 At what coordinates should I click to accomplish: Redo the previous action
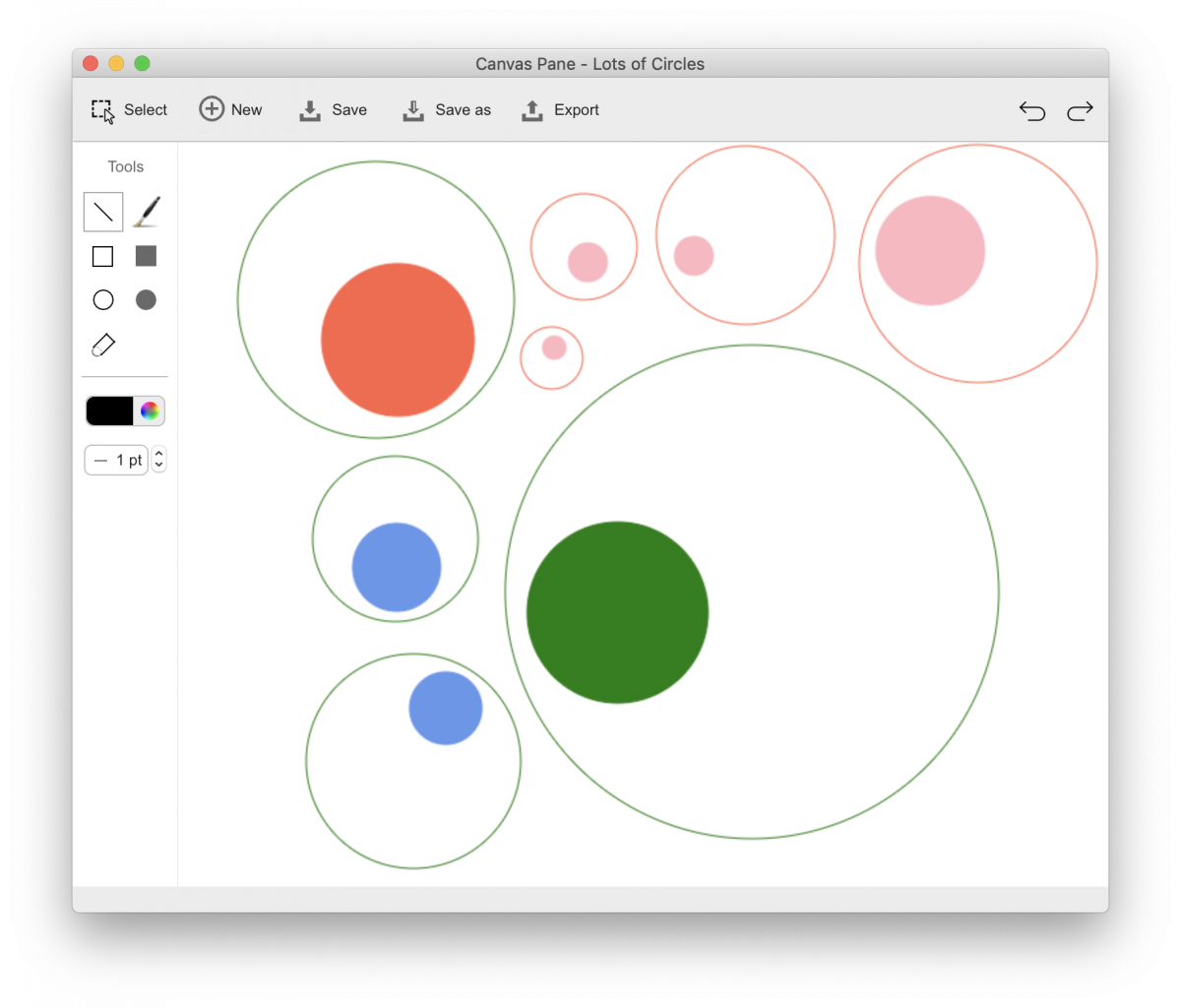pyautogui.click(x=1080, y=110)
